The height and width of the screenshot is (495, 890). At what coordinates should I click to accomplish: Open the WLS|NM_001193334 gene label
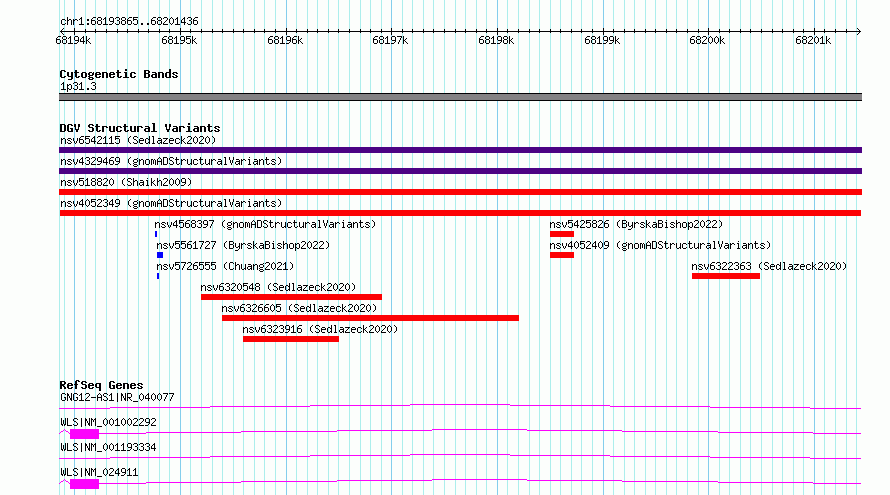pyautogui.click(x=108, y=447)
